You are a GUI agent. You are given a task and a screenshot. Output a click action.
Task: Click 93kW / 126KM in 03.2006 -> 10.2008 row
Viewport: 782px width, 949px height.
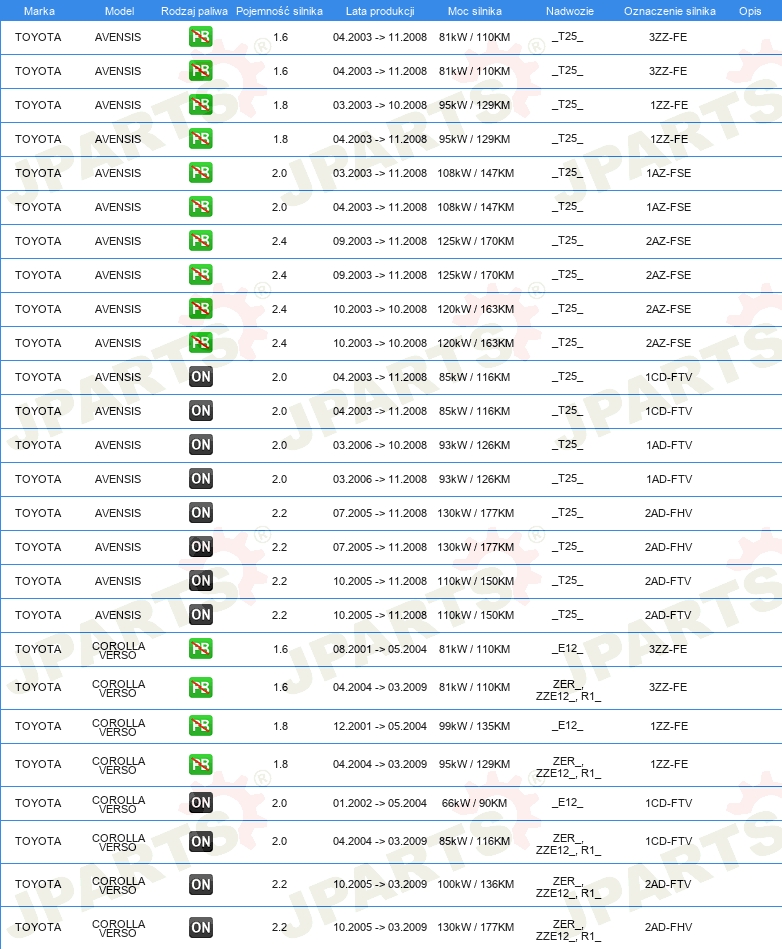point(475,445)
